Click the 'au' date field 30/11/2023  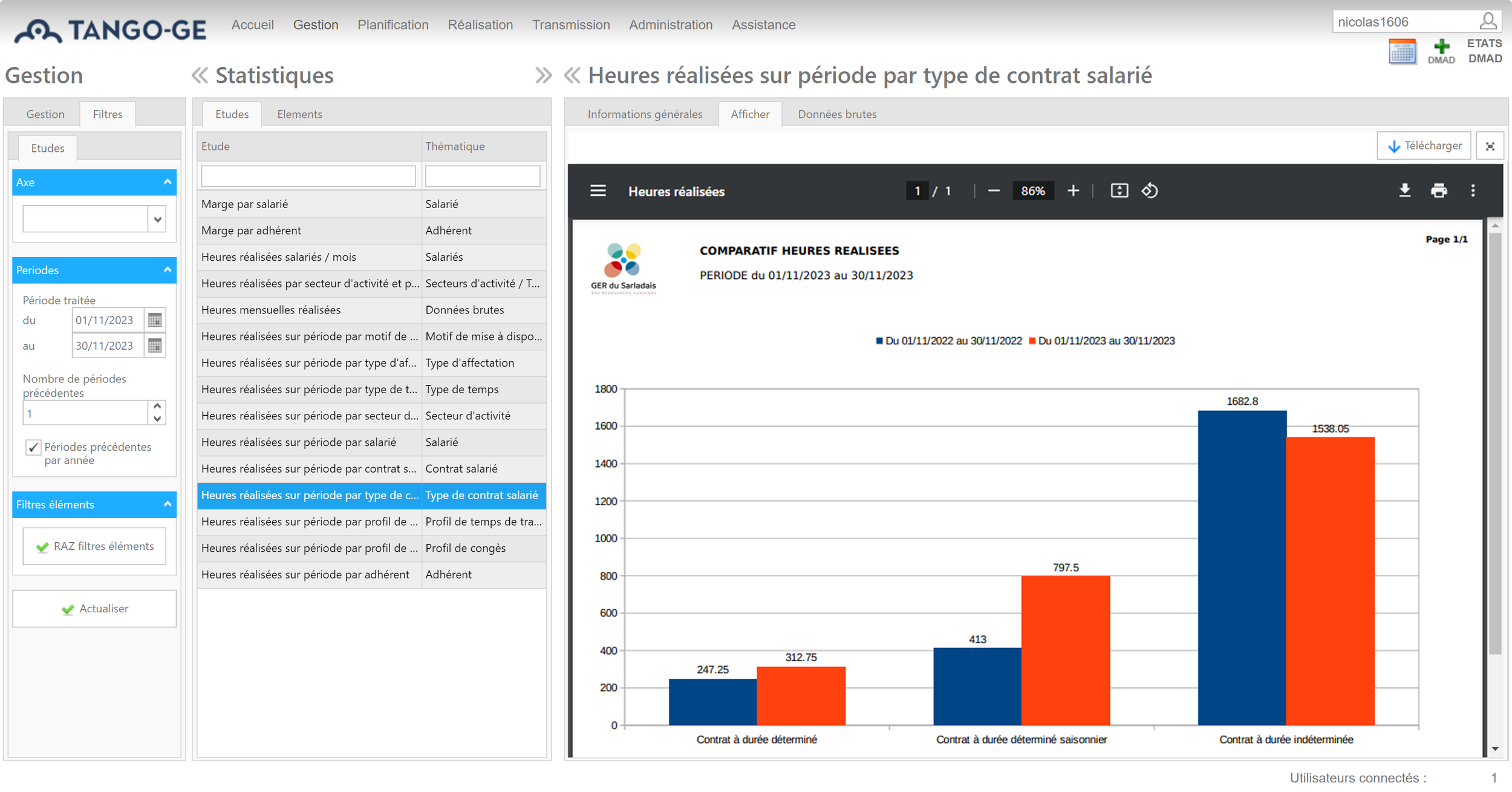click(108, 345)
